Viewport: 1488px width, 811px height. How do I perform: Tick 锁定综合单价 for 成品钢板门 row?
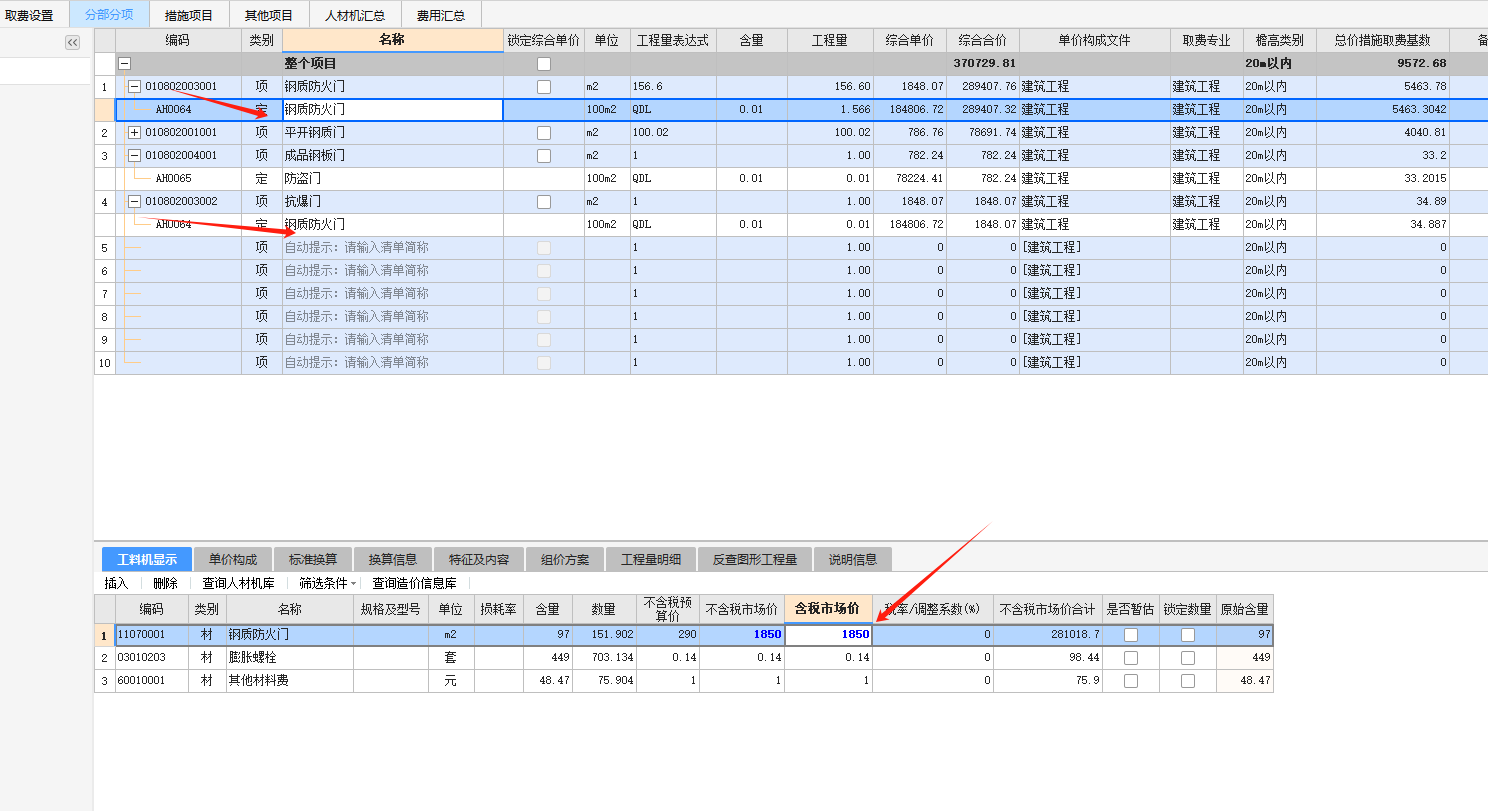click(x=544, y=156)
